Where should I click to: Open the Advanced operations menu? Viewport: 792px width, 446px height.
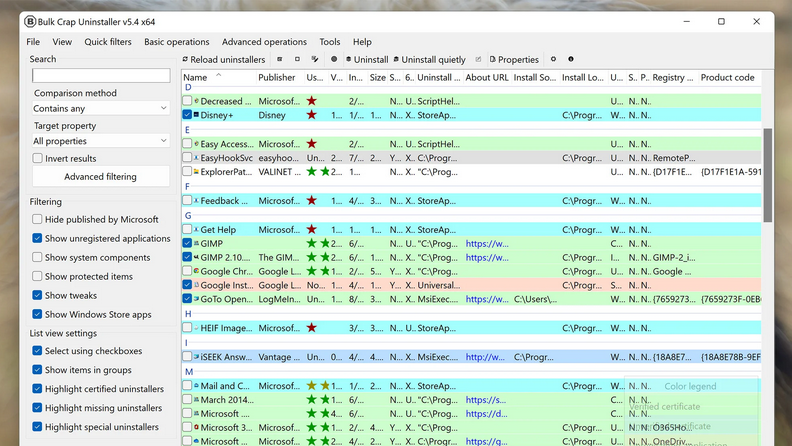click(264, 42)
